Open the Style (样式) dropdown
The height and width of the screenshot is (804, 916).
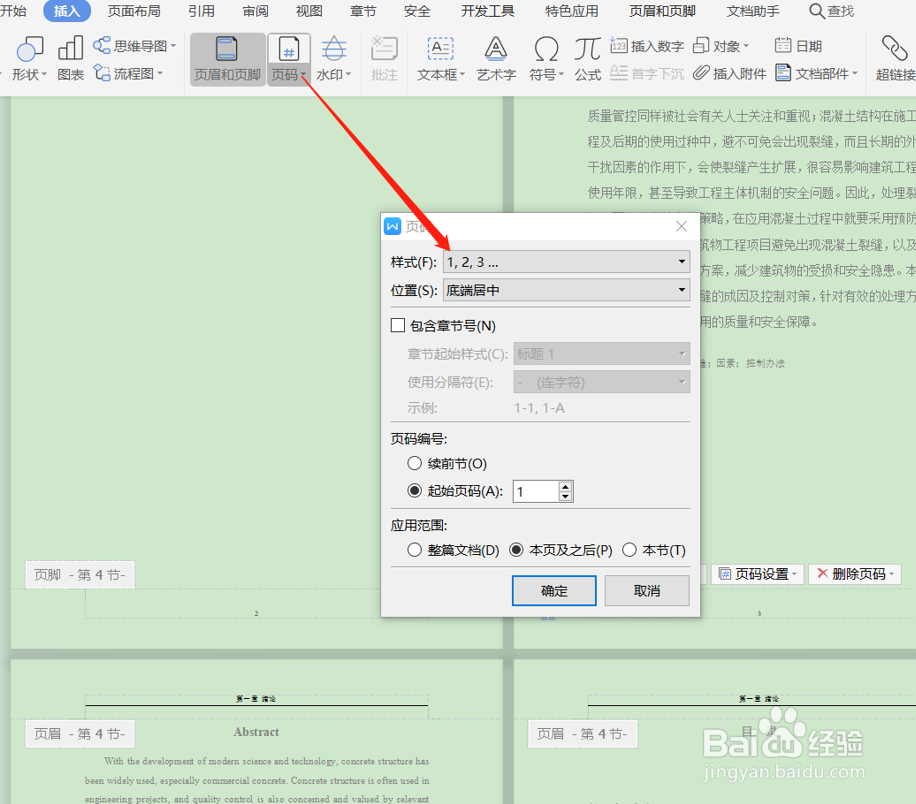(567, 262)
